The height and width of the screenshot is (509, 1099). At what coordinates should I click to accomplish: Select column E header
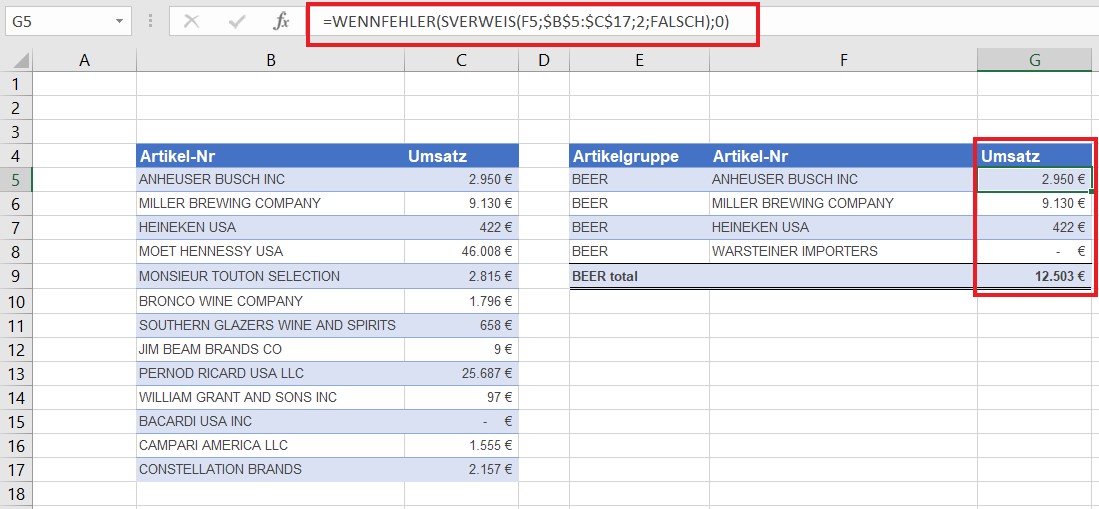[639, 61]
